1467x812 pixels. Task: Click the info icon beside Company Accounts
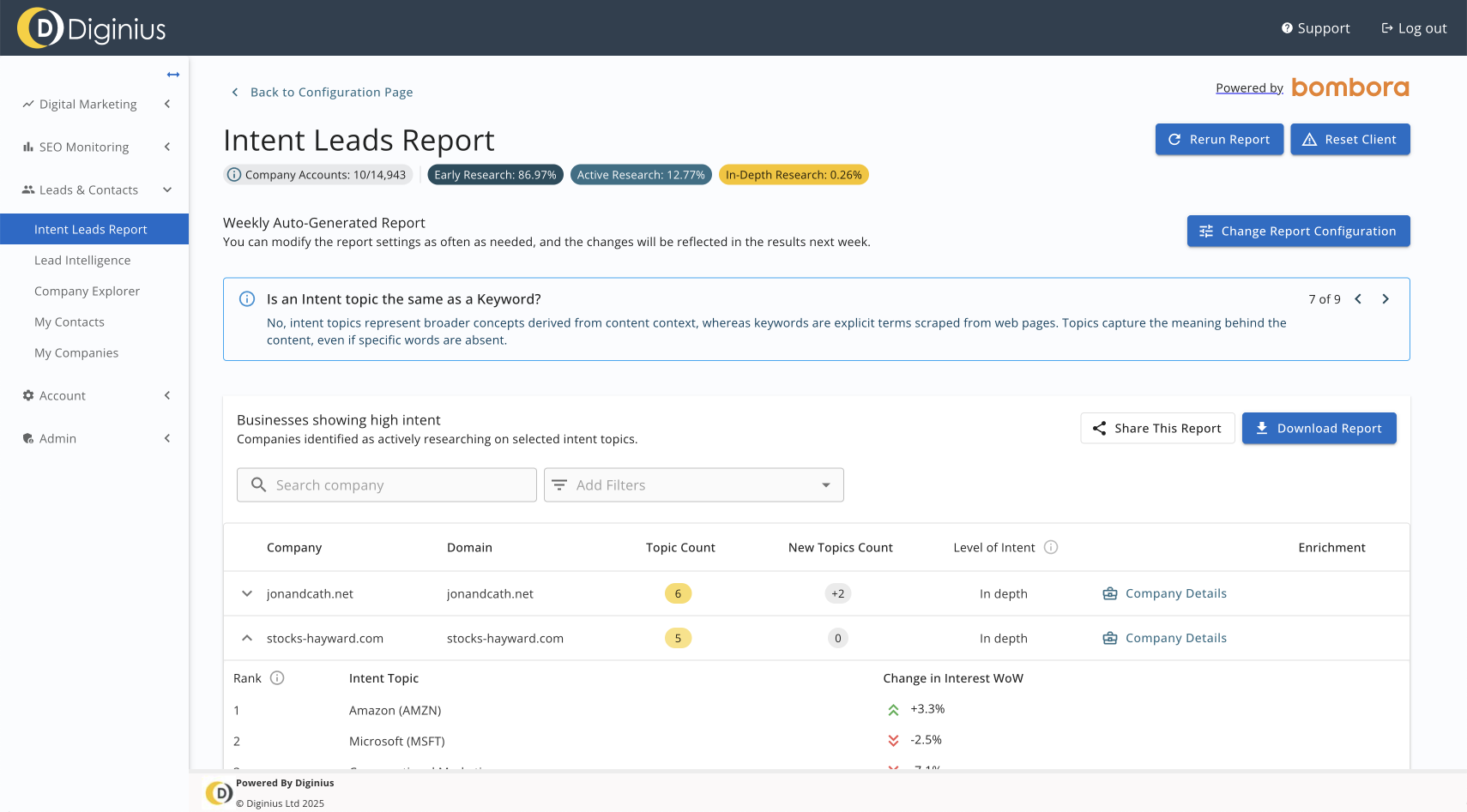click(x=234, y=175)
